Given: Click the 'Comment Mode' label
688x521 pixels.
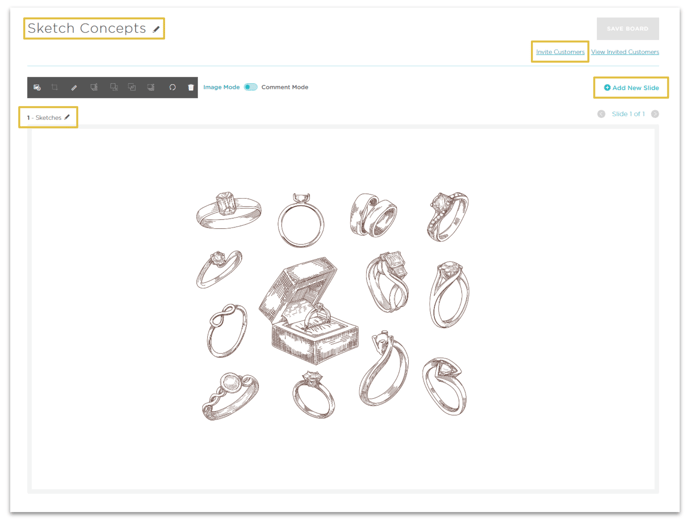Looking at the screenshot, I should pos(285,87).
